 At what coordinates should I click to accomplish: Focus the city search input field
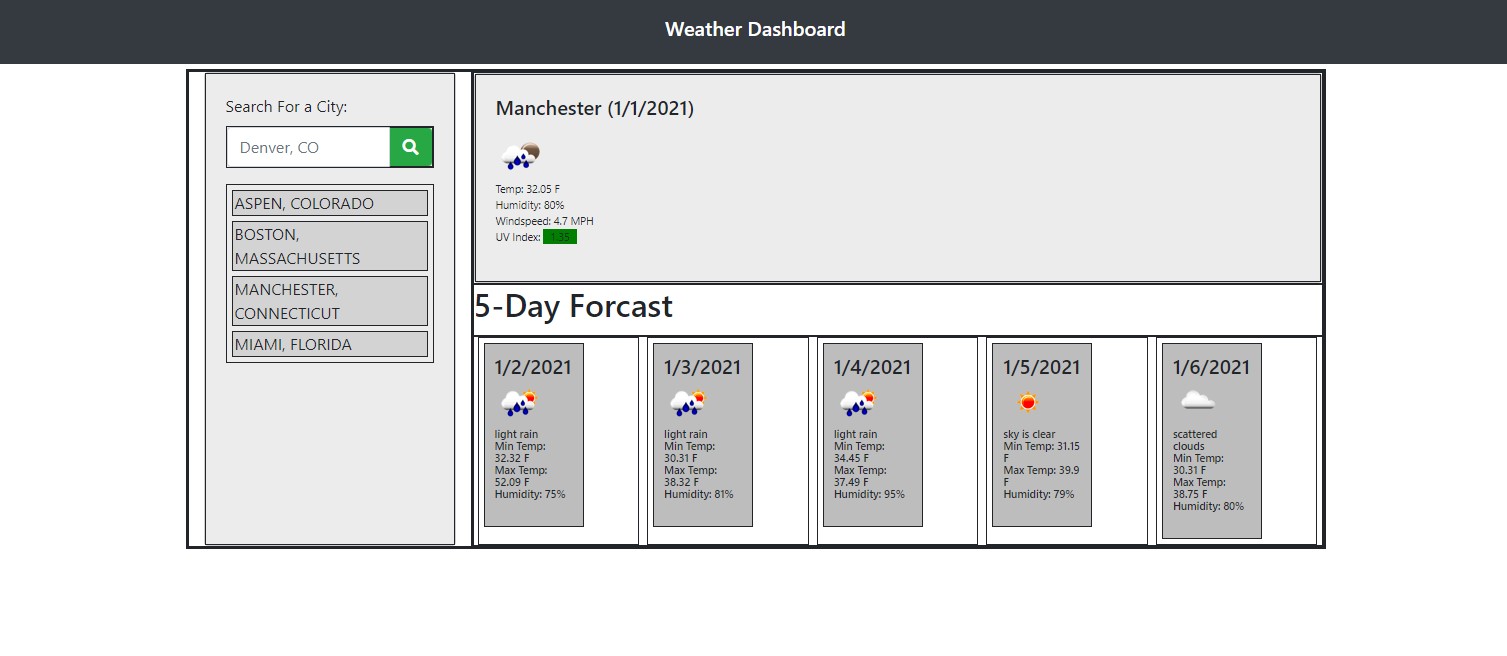pos(309,147)
